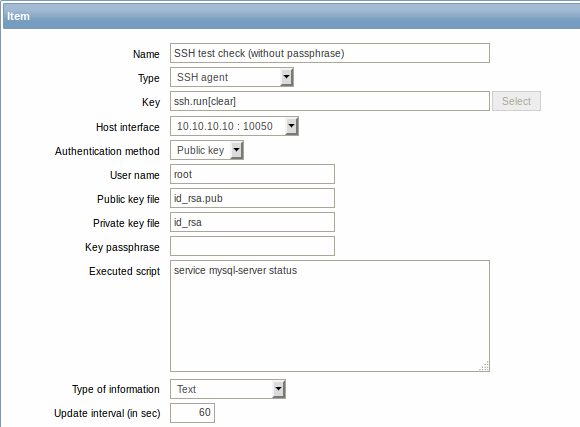Screen dimensions: 580x427
Task: Click the Public key file field
Action: tap(252, 198)
